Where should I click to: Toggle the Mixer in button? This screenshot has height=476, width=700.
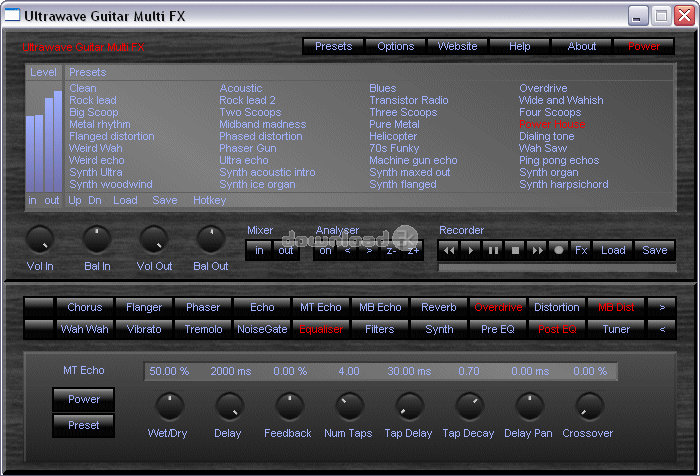tap(259, 251)
